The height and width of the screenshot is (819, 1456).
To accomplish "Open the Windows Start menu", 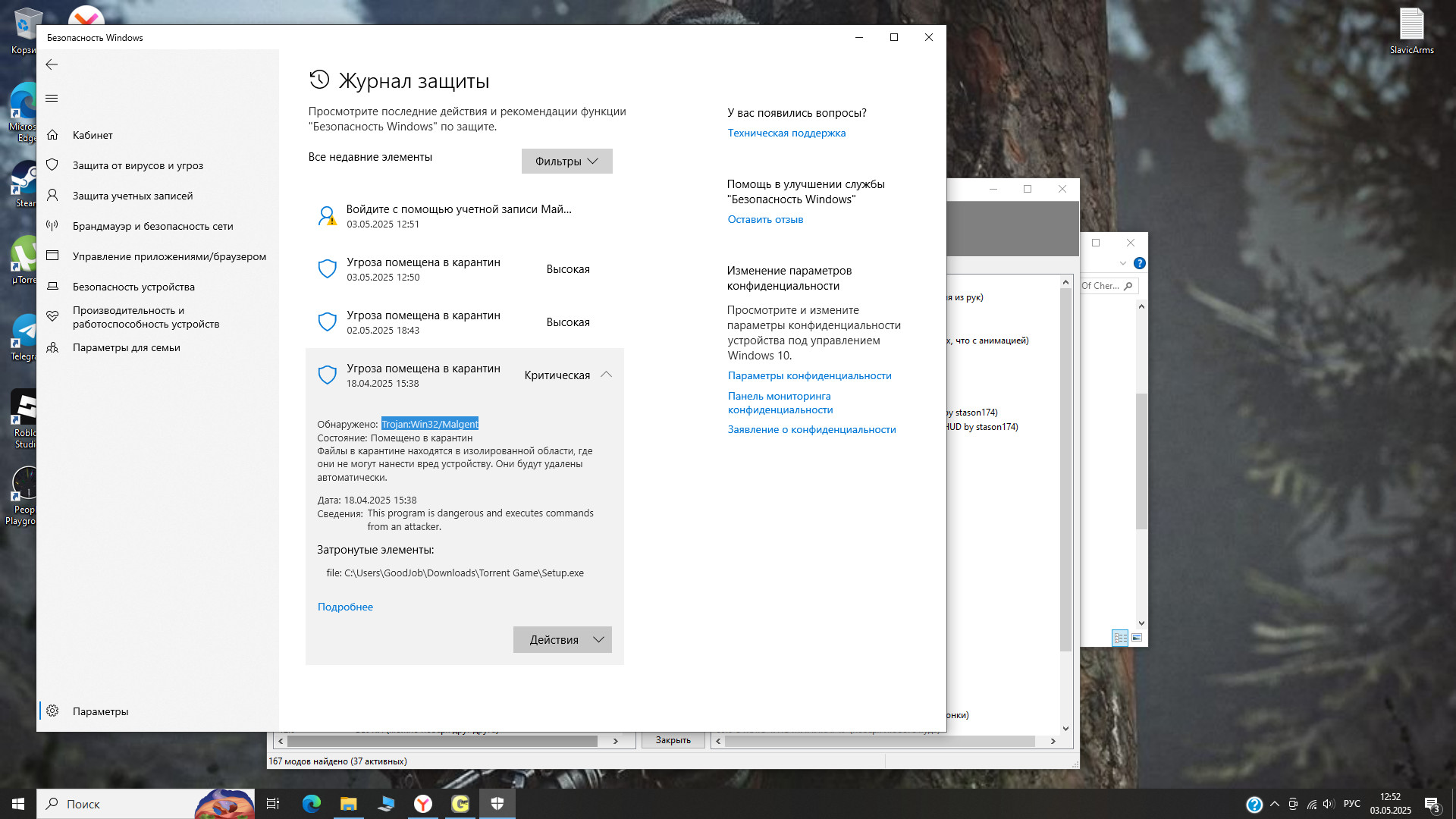I will (x=18, y=804).
